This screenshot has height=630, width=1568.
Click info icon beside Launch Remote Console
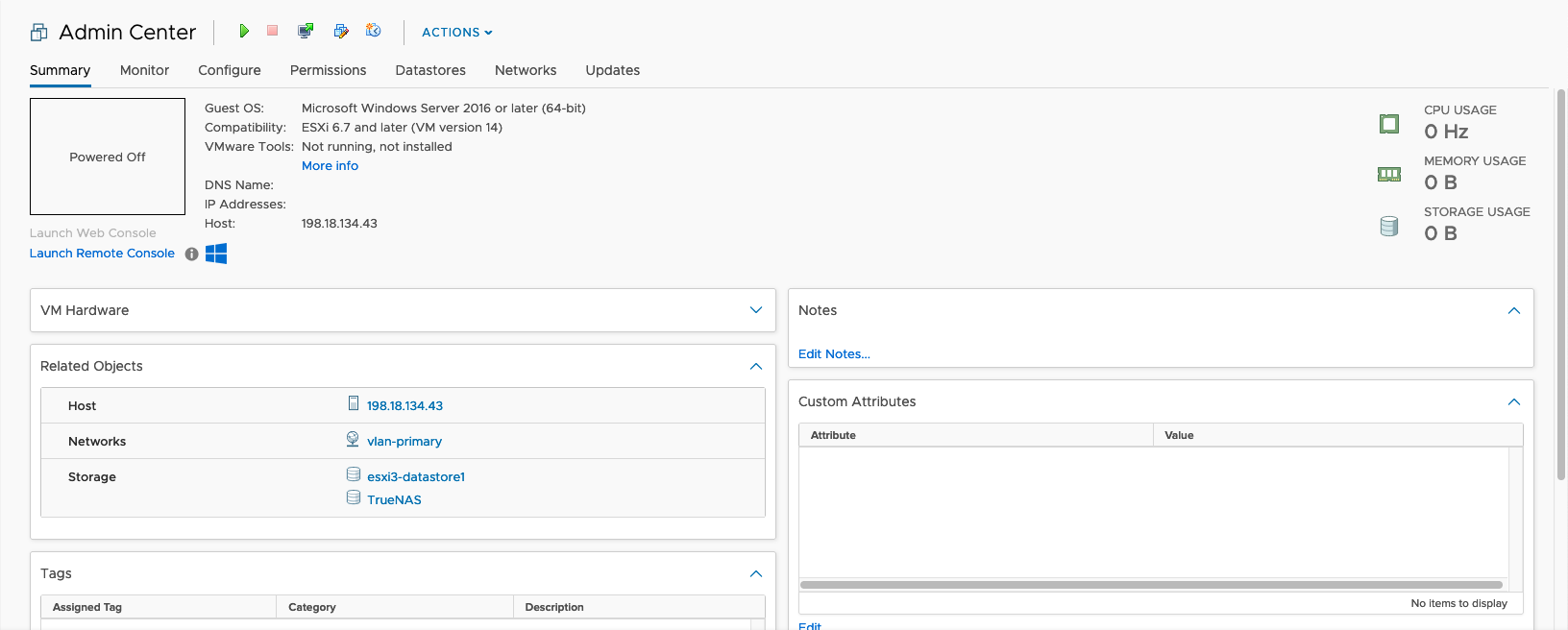tap(191, 254)
